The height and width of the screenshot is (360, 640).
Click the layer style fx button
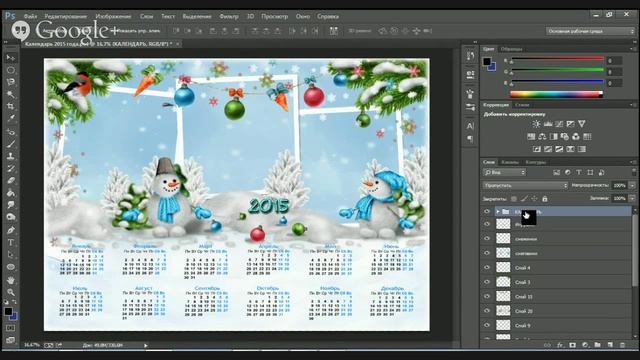pos(560,345)
